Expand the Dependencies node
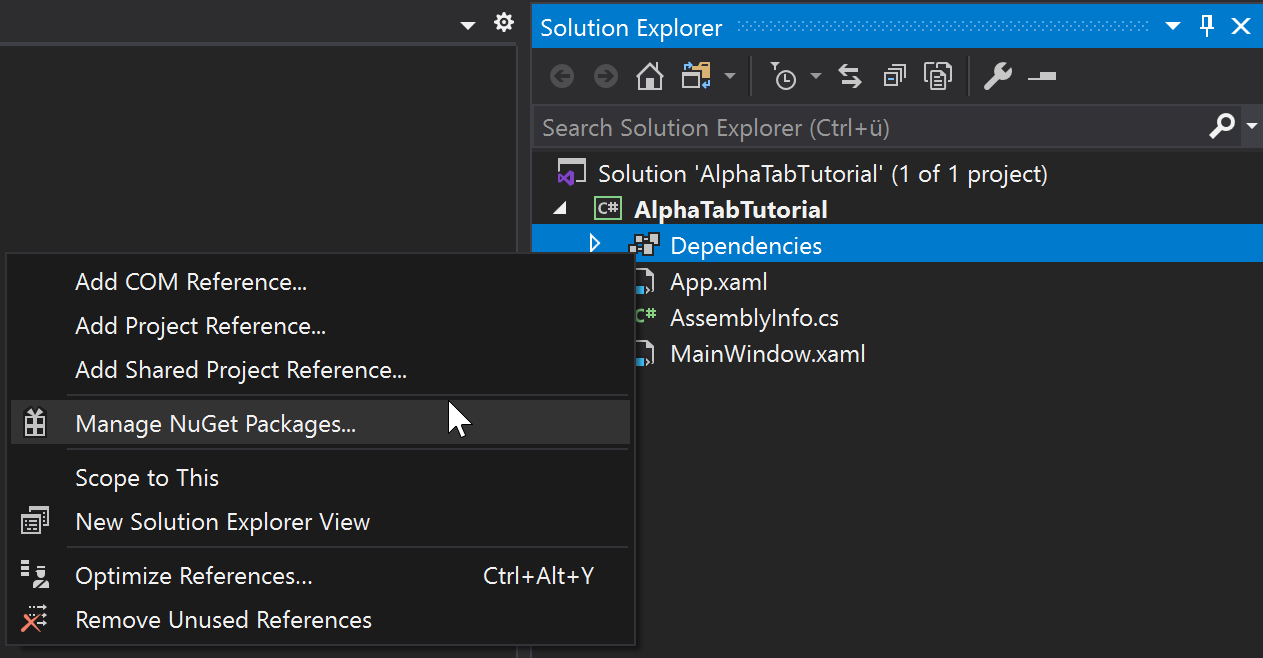This screenshot has width=1263, height=658. [596, 244]
